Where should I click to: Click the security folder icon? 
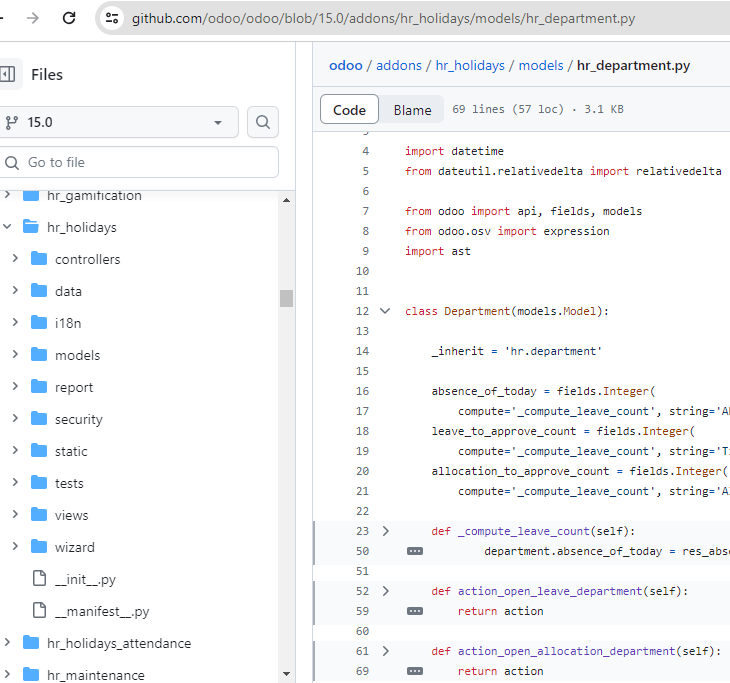click(x=39, y=419)
